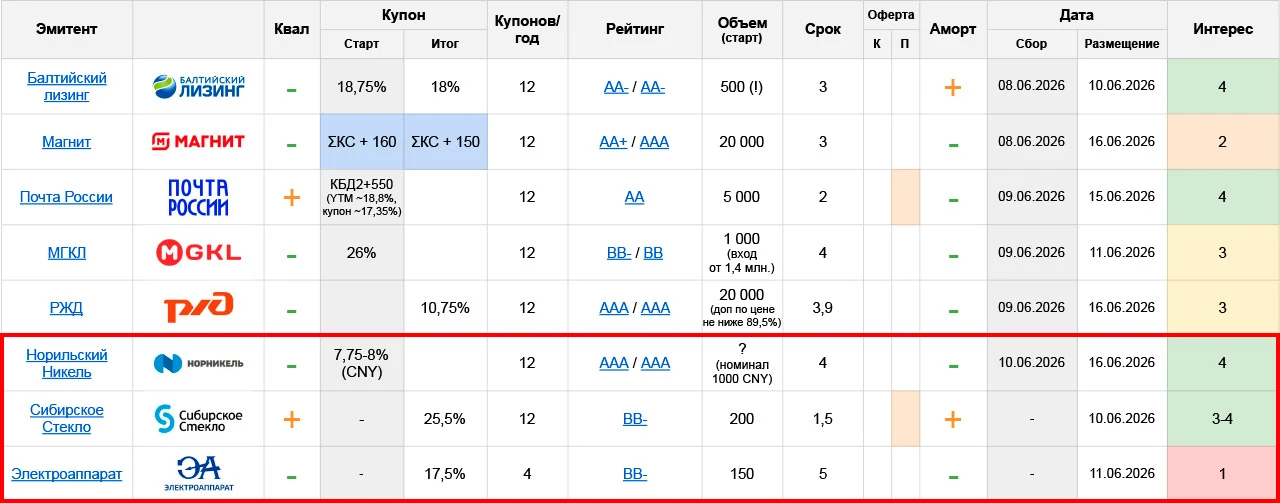Open the Почта России logo image

(x=198, y=197)
